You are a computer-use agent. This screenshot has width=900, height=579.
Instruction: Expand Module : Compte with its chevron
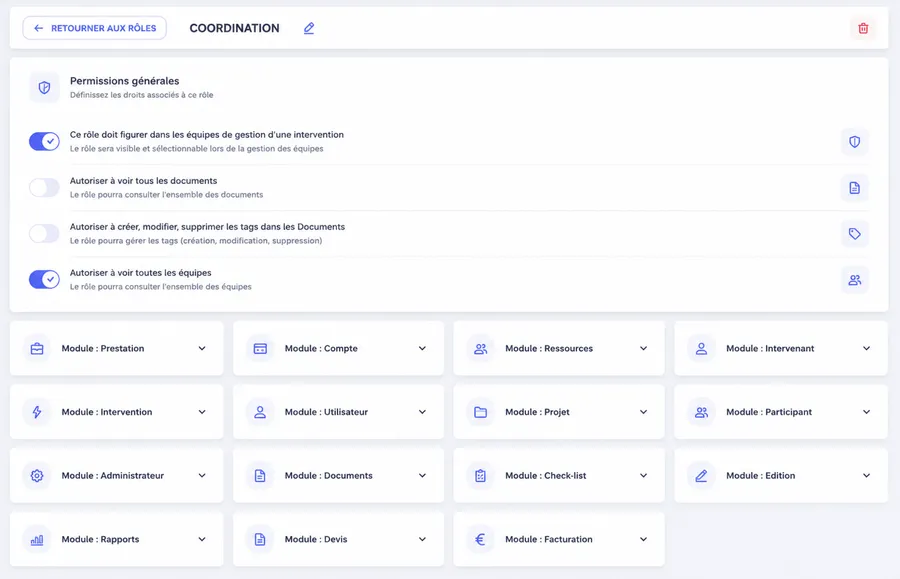(x=422, y=348)
